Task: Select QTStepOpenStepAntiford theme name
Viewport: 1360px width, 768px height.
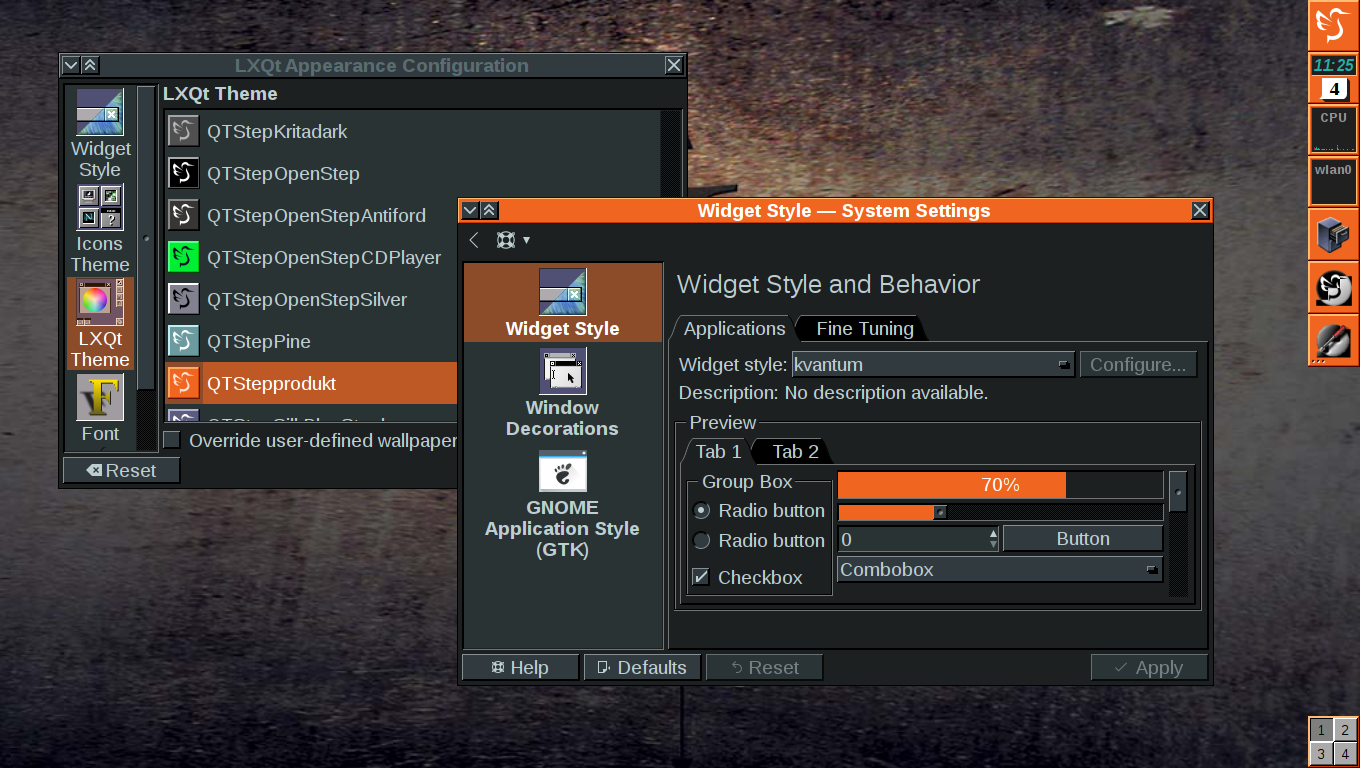Action: (x=316, y=215)
